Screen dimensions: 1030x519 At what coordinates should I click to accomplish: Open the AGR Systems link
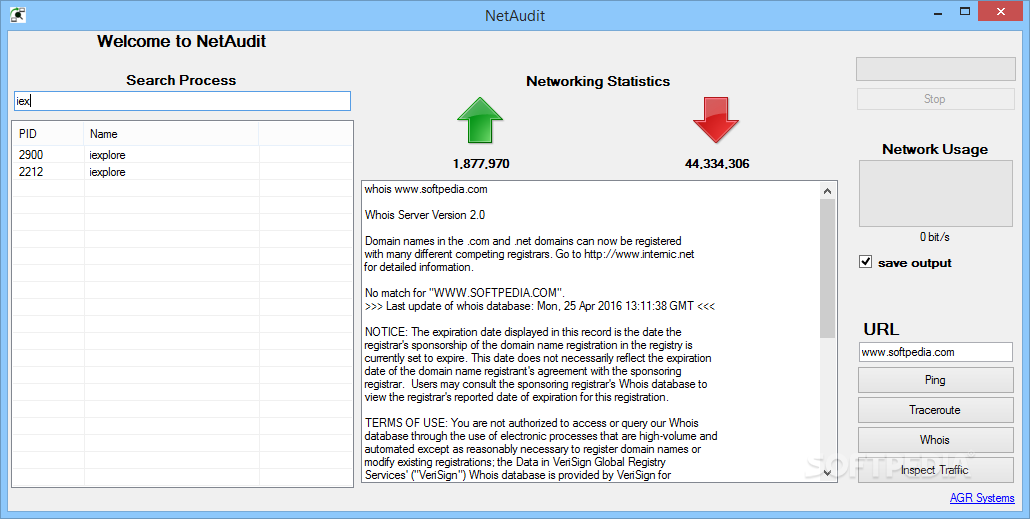point(982,498)
